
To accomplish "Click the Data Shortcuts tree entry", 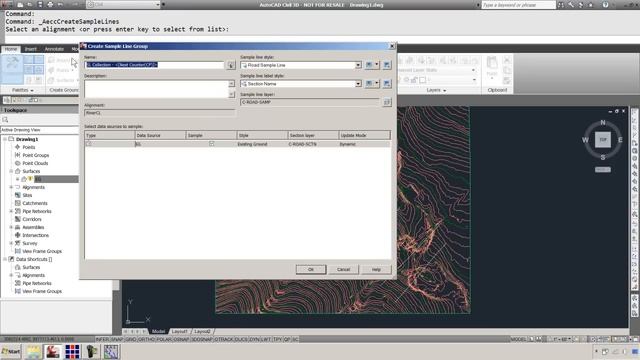I will click(x=33, y=259).
